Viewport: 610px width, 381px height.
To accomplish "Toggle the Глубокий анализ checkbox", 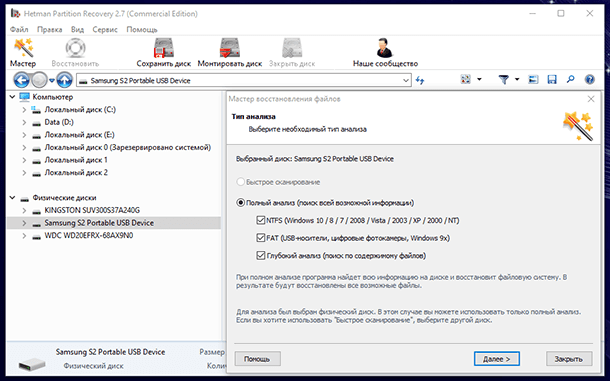I will 261,255.
